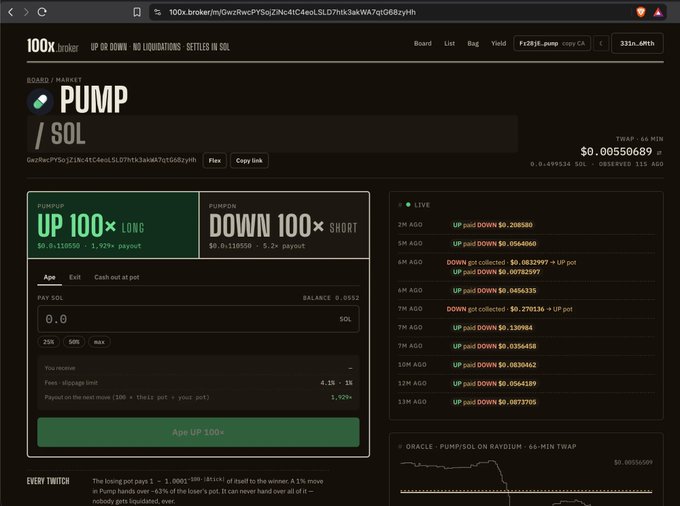The width and height of the screenshot is (680, 506).
Task: Open the List nav item
Action: tap(449, 43)
